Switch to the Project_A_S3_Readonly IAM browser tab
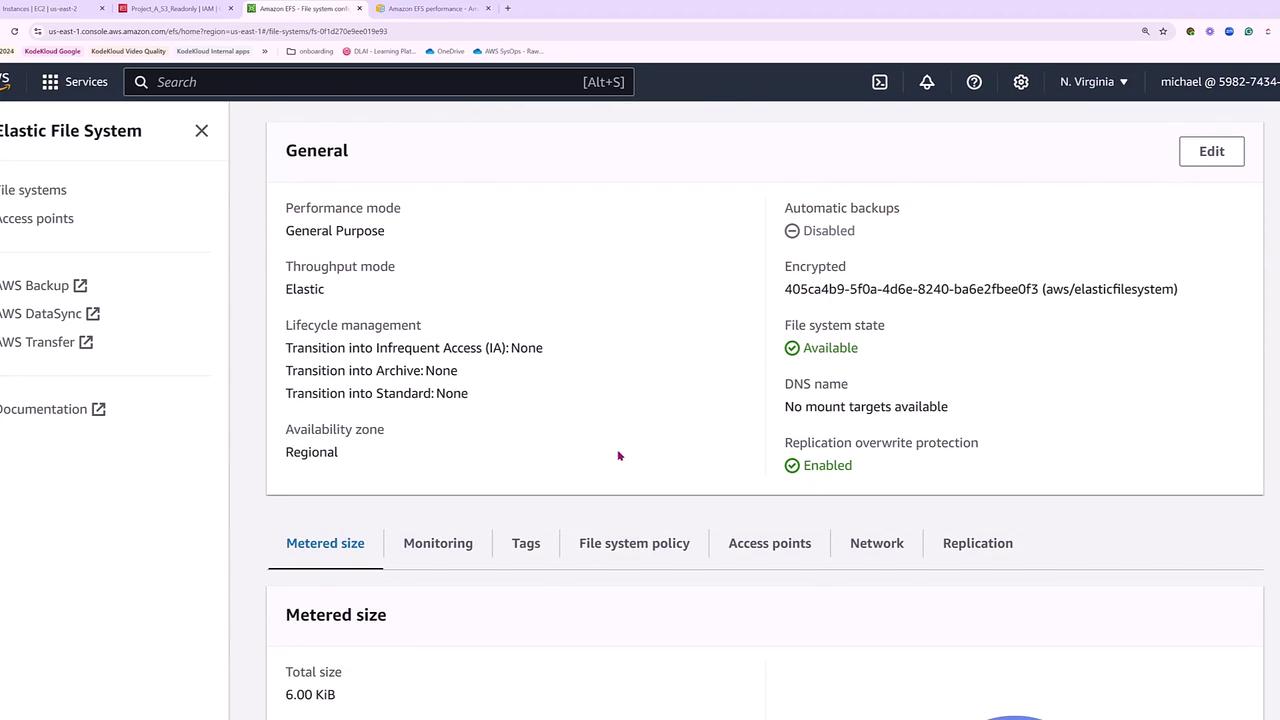The height and width of the screenshot is (720, 1280). coord(173,8)
